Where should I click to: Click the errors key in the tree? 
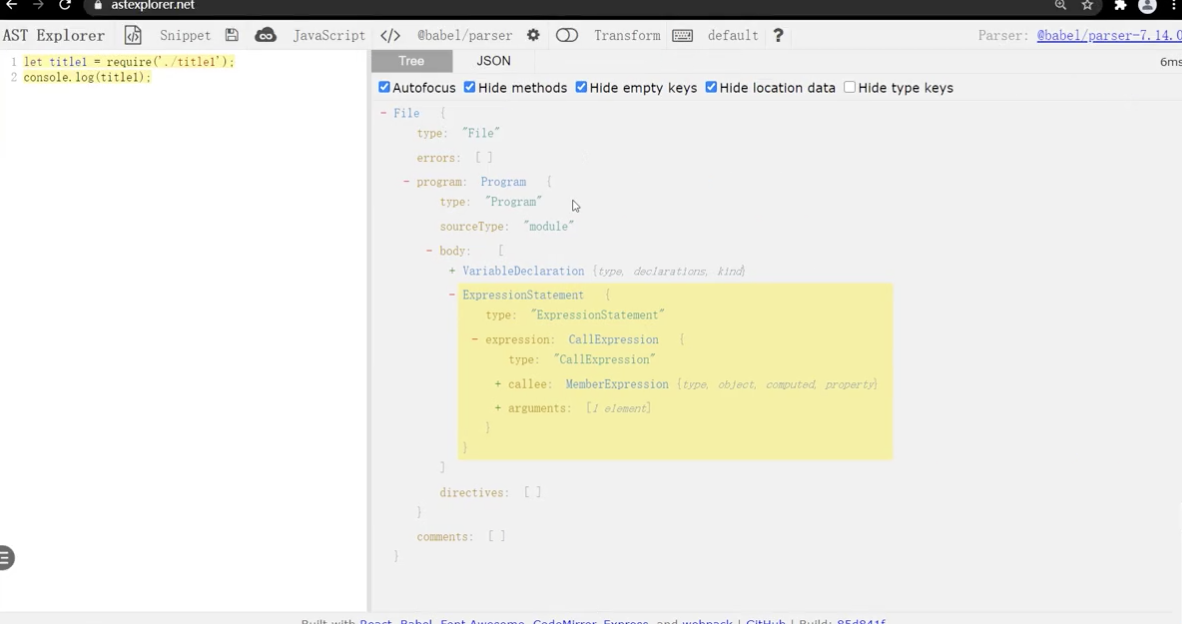(x=438, y=158)
